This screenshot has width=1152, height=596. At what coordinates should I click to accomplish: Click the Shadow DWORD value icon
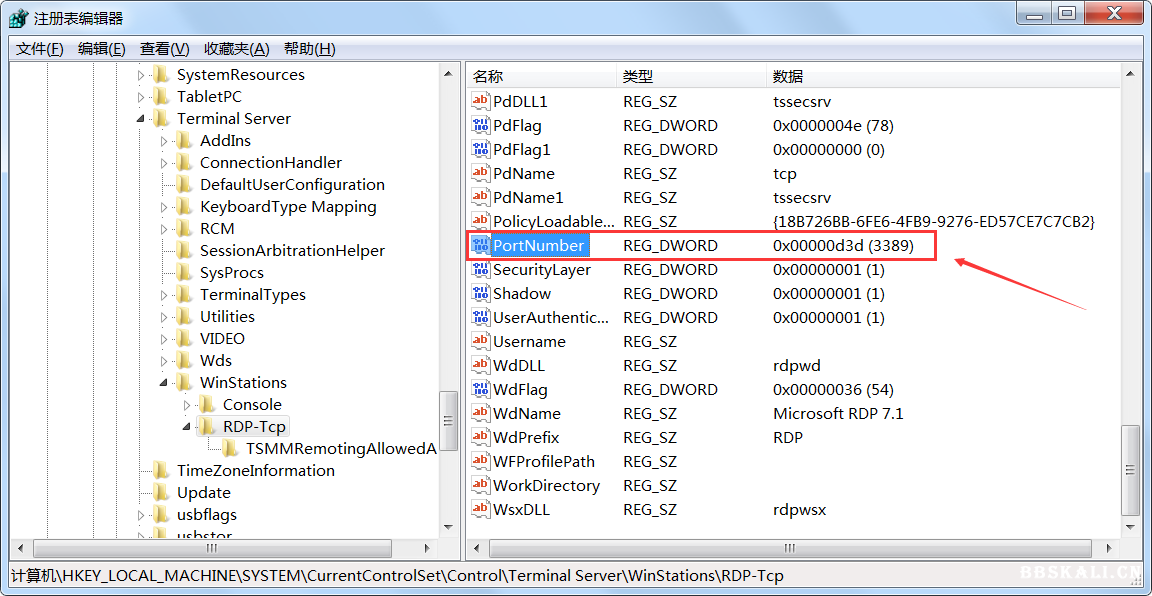point(481,294)
